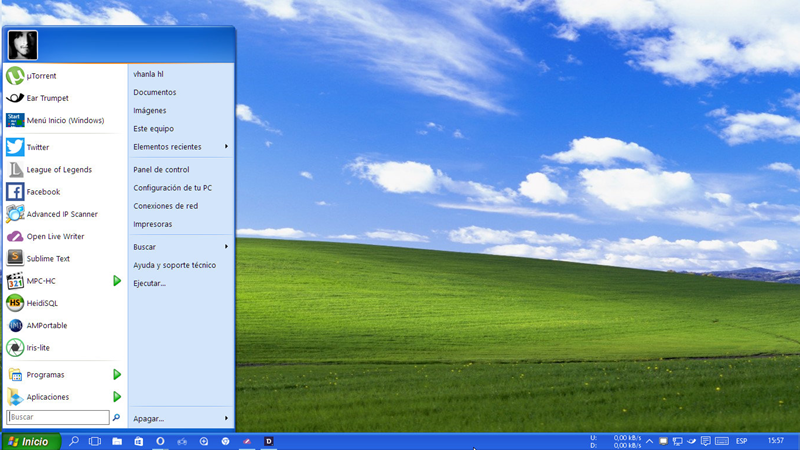Open Open Live Writer
The width and height of the screenshot is (800, 450).
click(65, 236)
